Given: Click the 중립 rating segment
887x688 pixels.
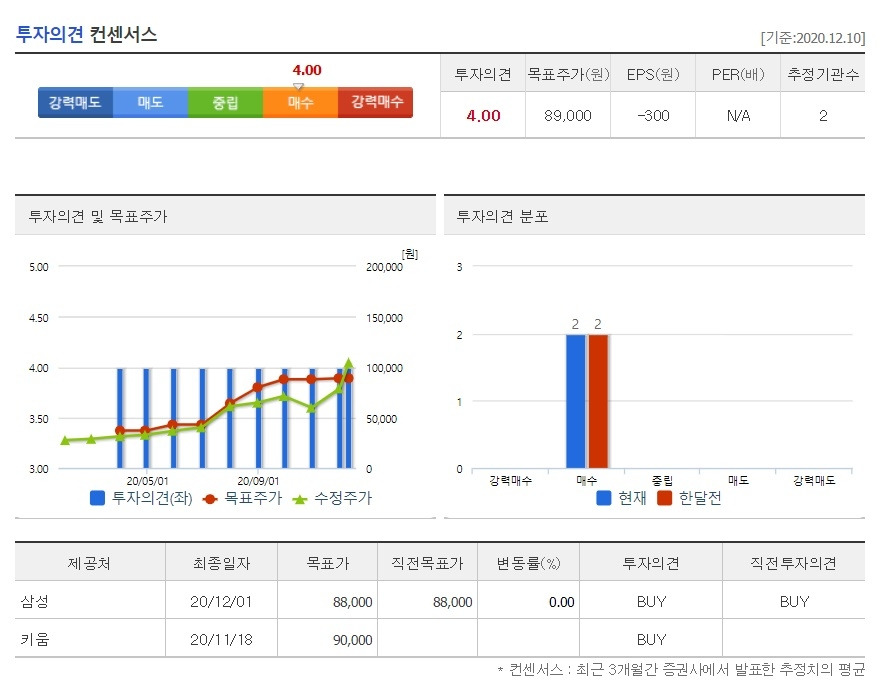Looking at the screenshot, I should (225, 102).
